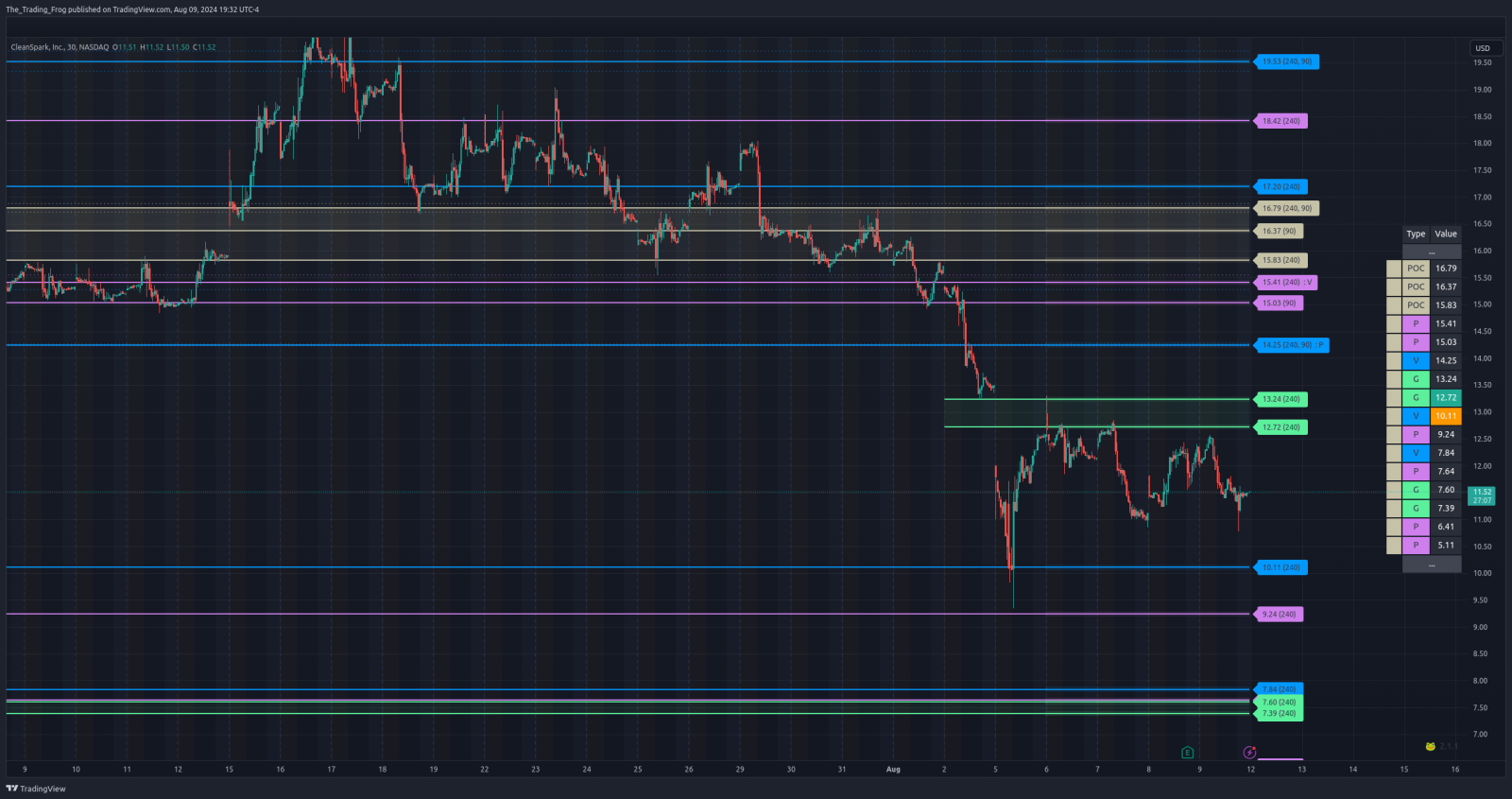
Task: Click the Value column header in table
Action: pos(1446,234)
